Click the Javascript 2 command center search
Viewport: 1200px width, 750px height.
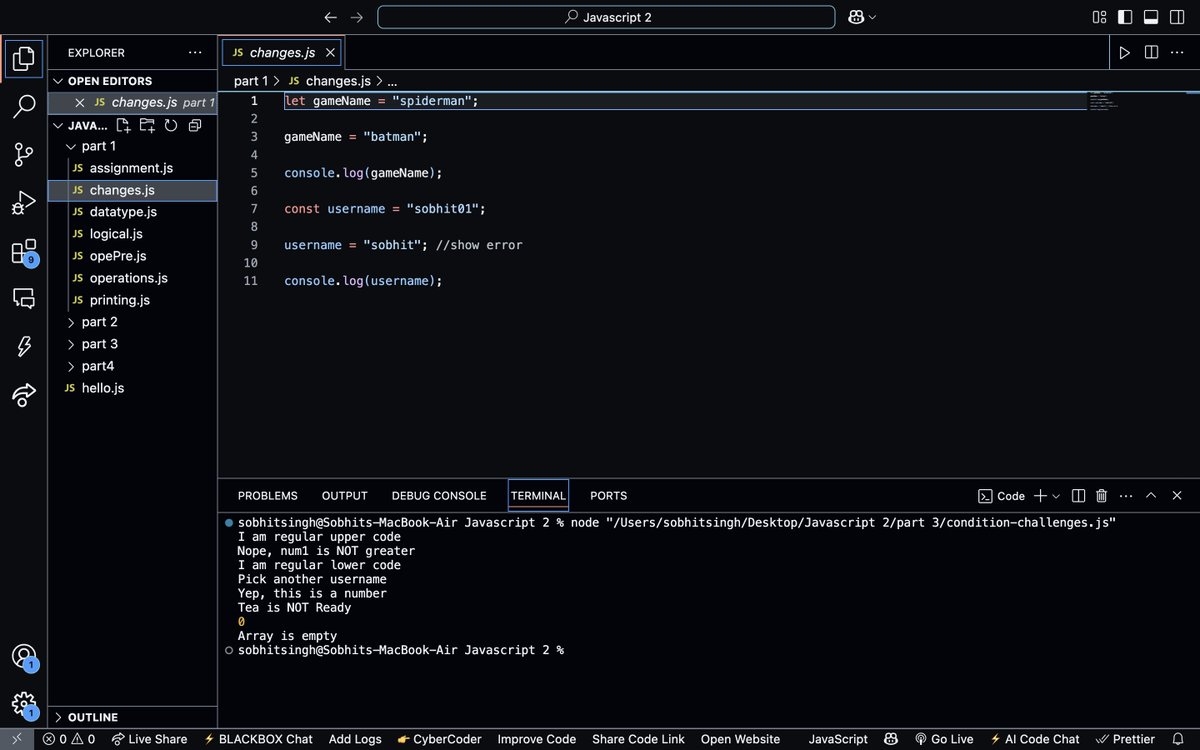coord(606,17)
